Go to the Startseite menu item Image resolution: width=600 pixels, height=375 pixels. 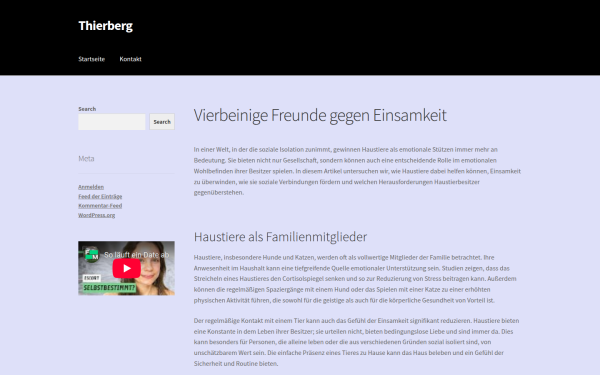coord(91,59)
